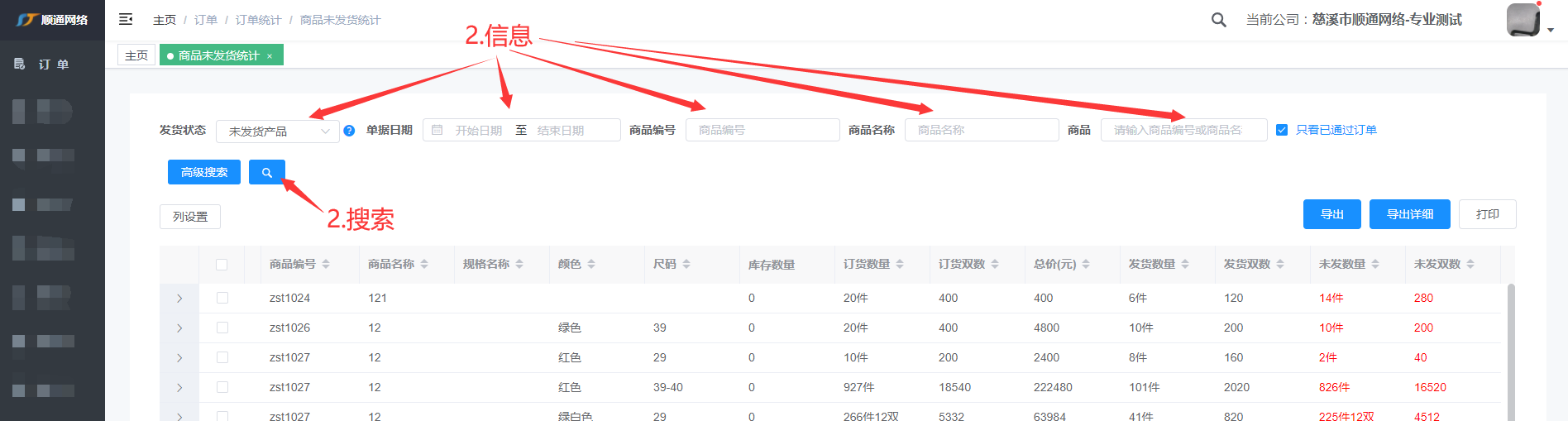
Task: Click the user avatar in header
Action: pyautogui.click(x=1523, y=20)
